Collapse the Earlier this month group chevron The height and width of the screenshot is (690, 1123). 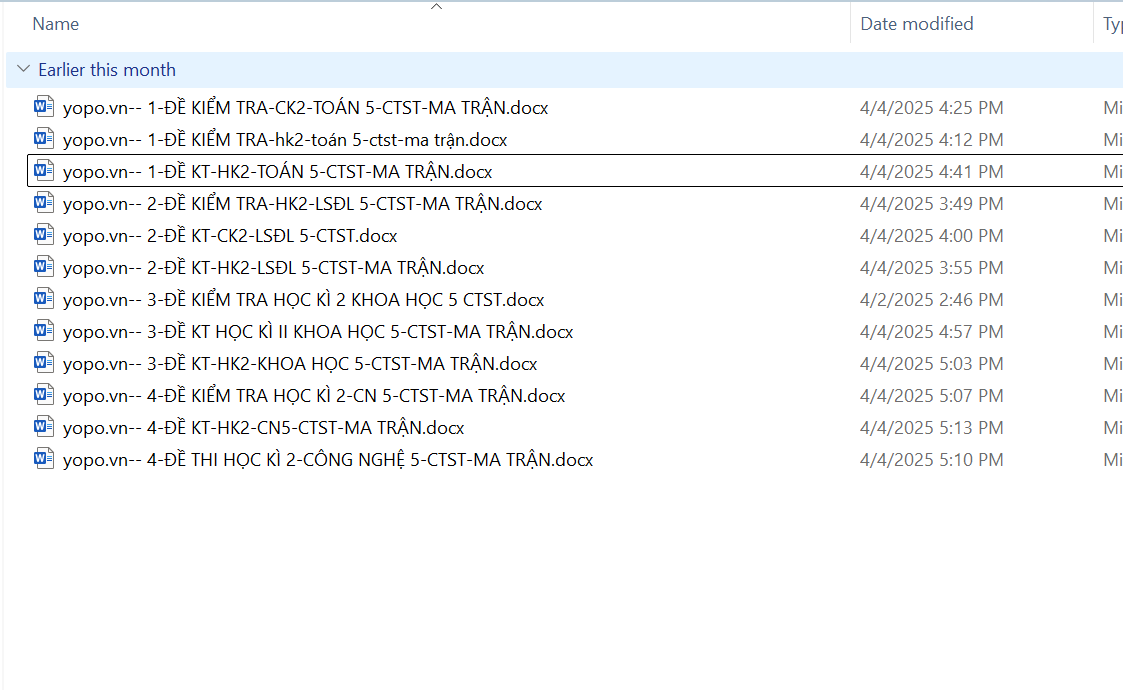pyautogui.click(x=23, y=70)
